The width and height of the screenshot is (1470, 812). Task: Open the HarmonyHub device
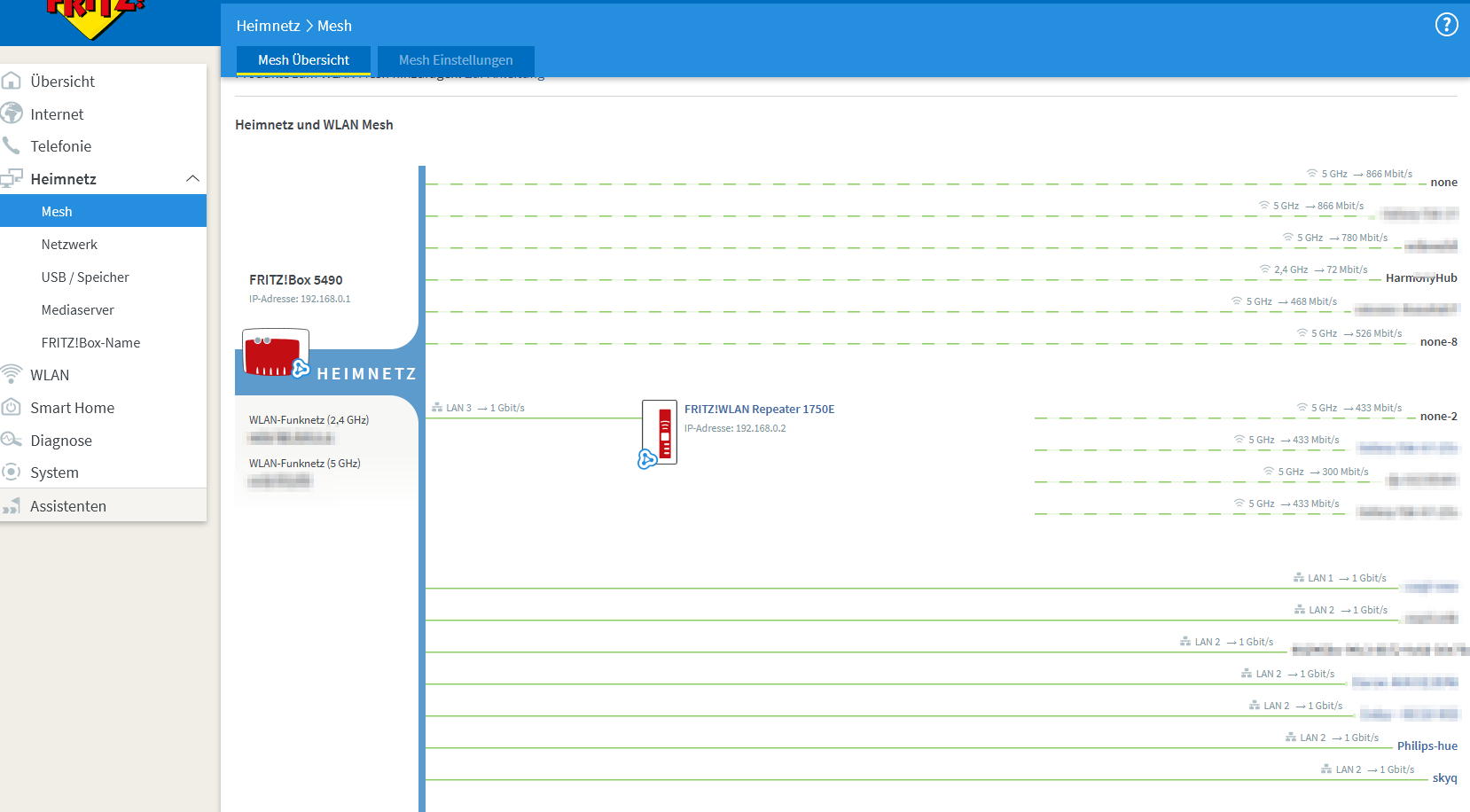[1421, 277]
